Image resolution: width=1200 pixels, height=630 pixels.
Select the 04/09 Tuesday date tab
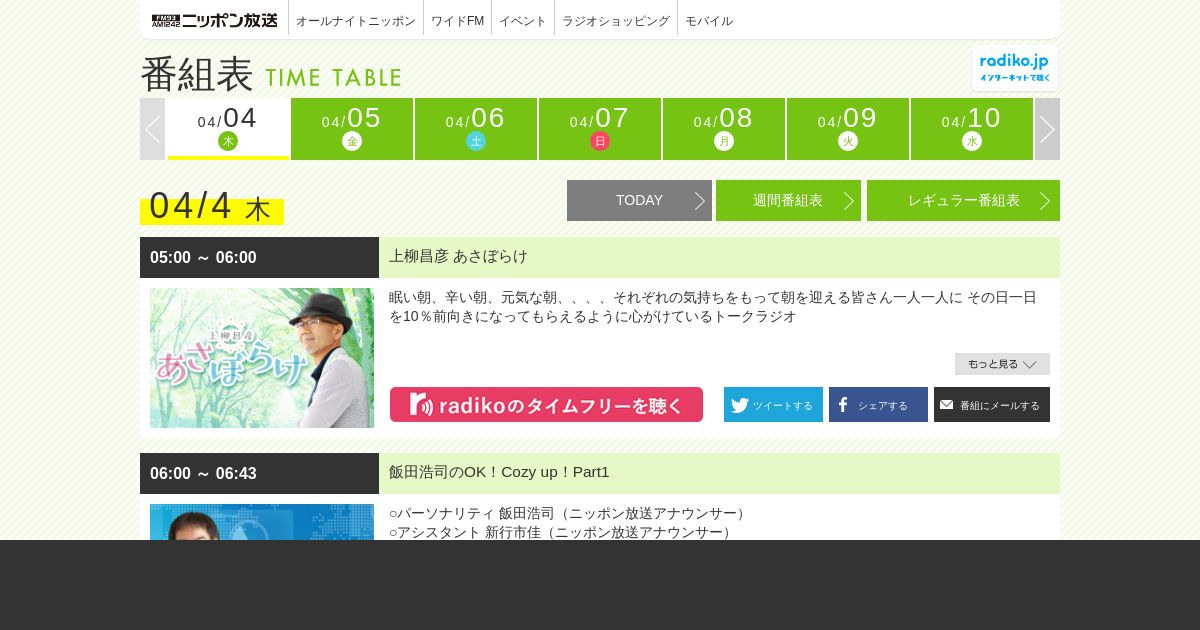[x=848, y=129]
